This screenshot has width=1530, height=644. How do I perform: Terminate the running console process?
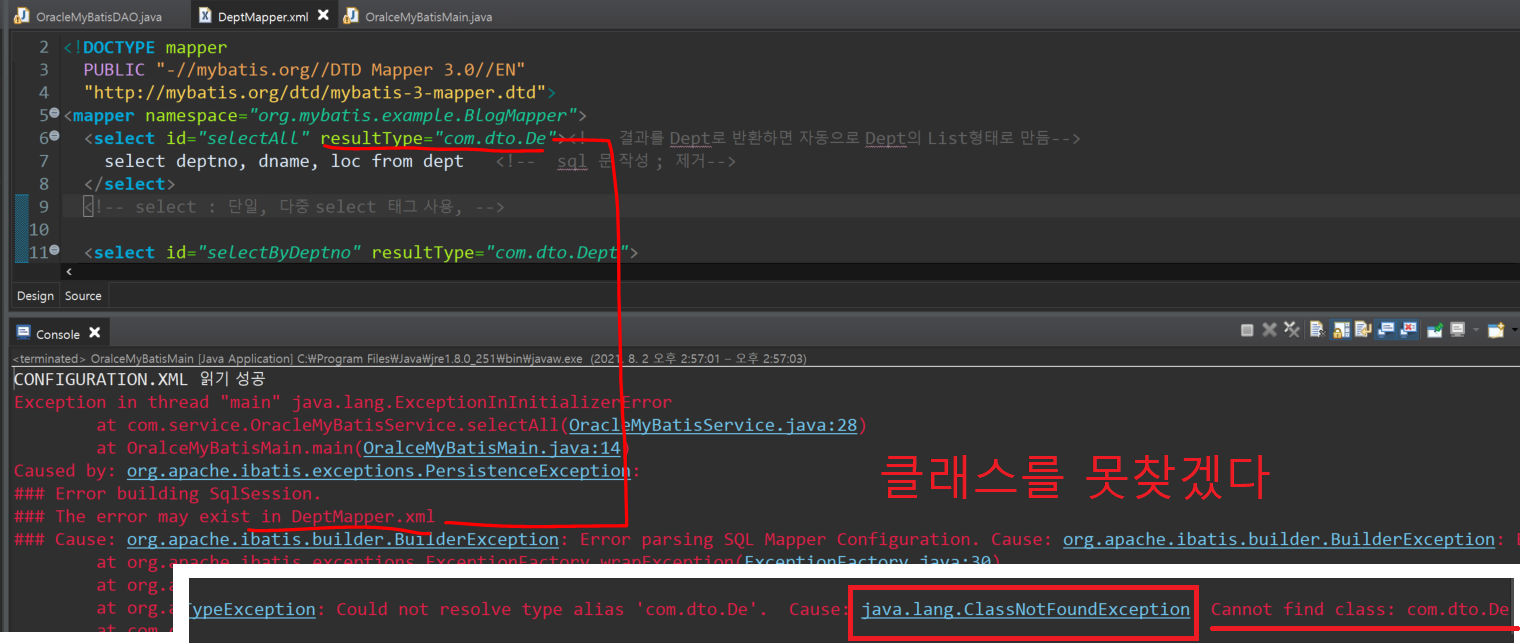pos(1247,330)
